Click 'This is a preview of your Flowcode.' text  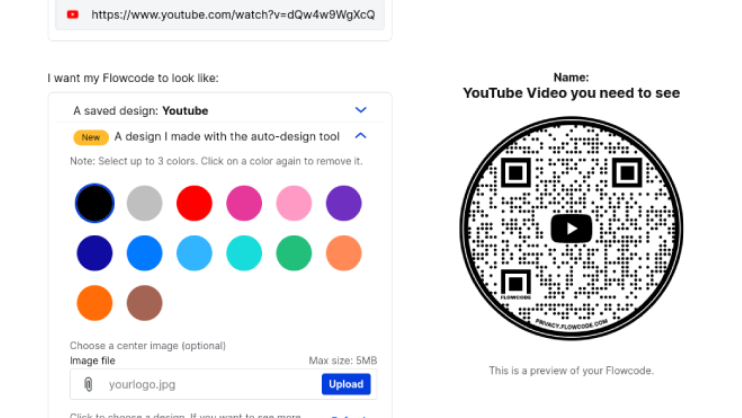(571, 371)
